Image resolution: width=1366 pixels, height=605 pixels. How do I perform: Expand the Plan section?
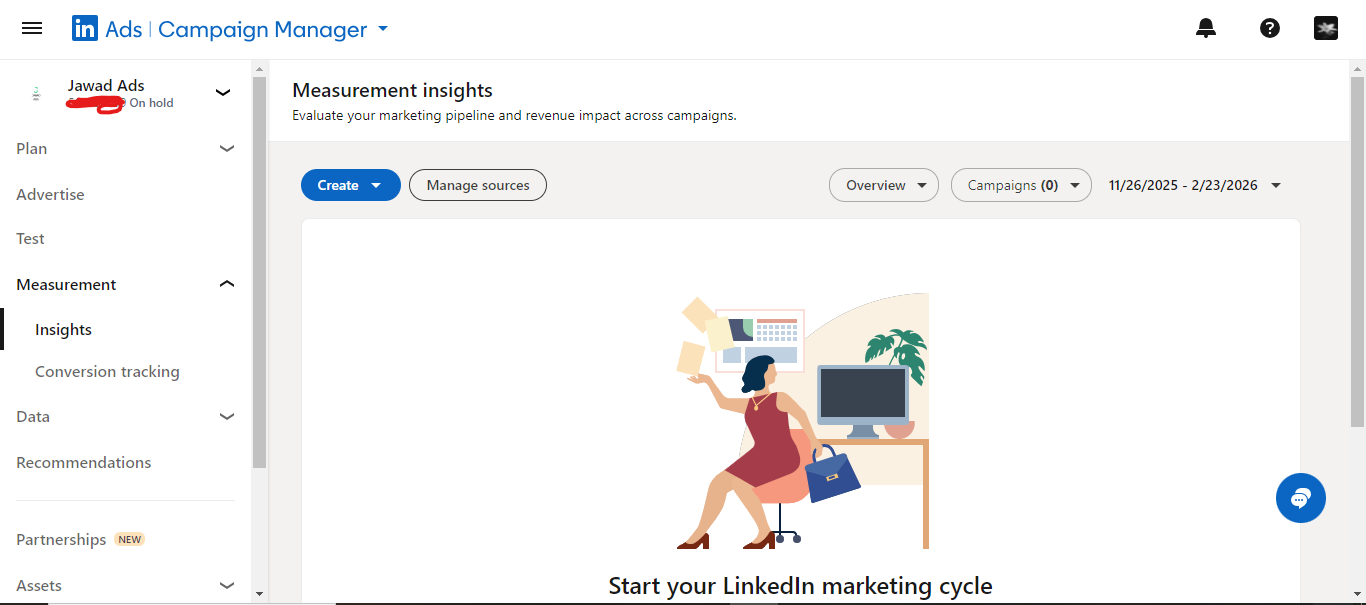pos(227,149)
